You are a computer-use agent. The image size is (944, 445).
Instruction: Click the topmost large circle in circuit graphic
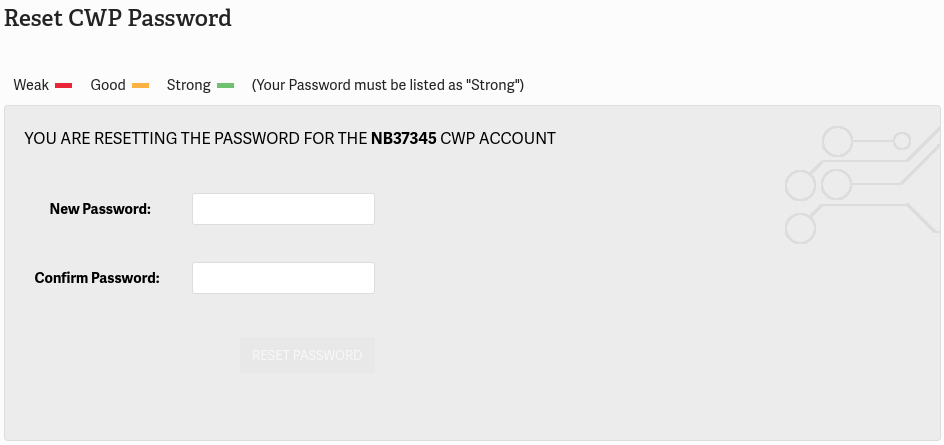point(837,142)
